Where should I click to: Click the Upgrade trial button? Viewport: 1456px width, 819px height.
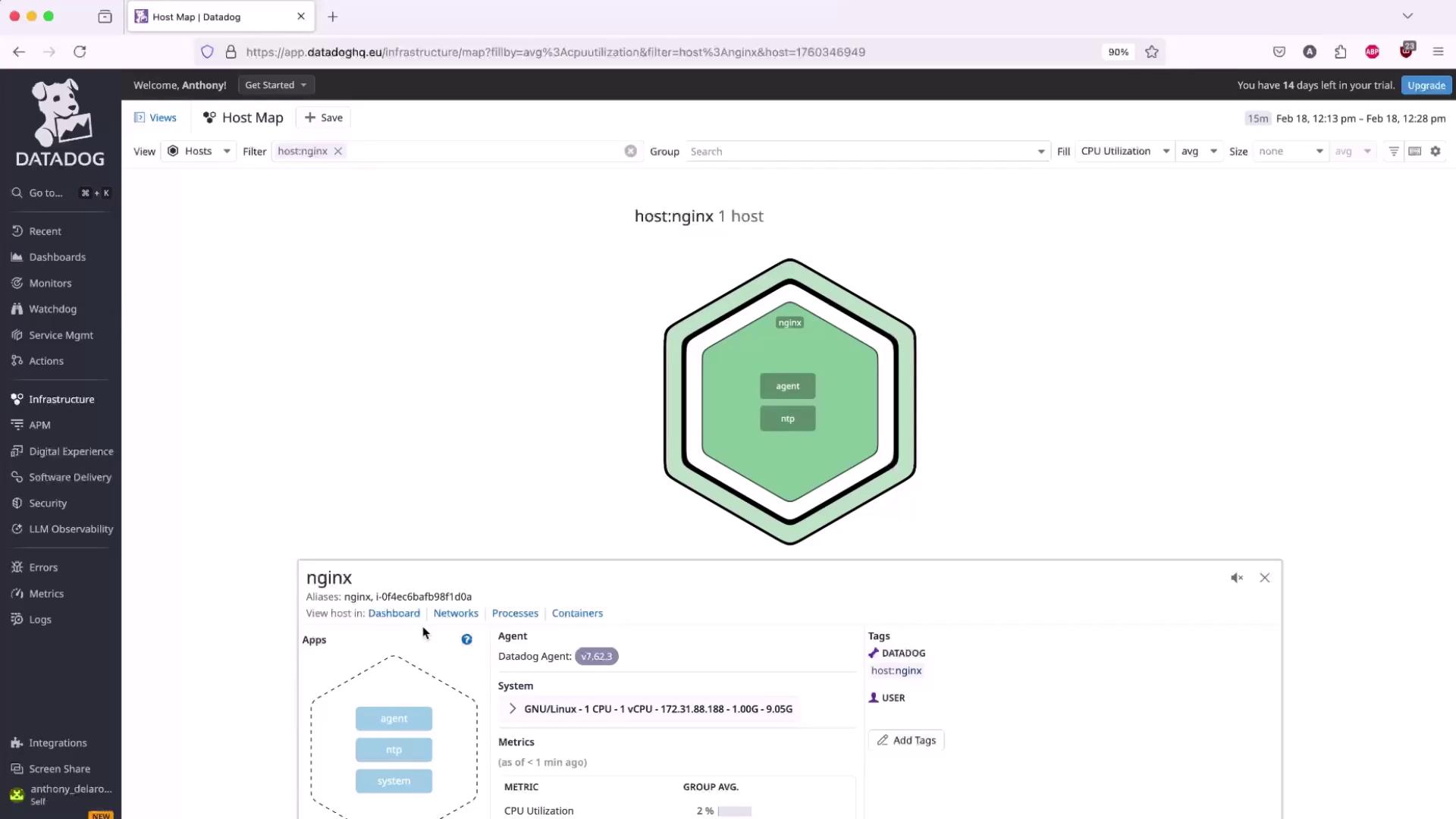click(x=1426, y=85)
